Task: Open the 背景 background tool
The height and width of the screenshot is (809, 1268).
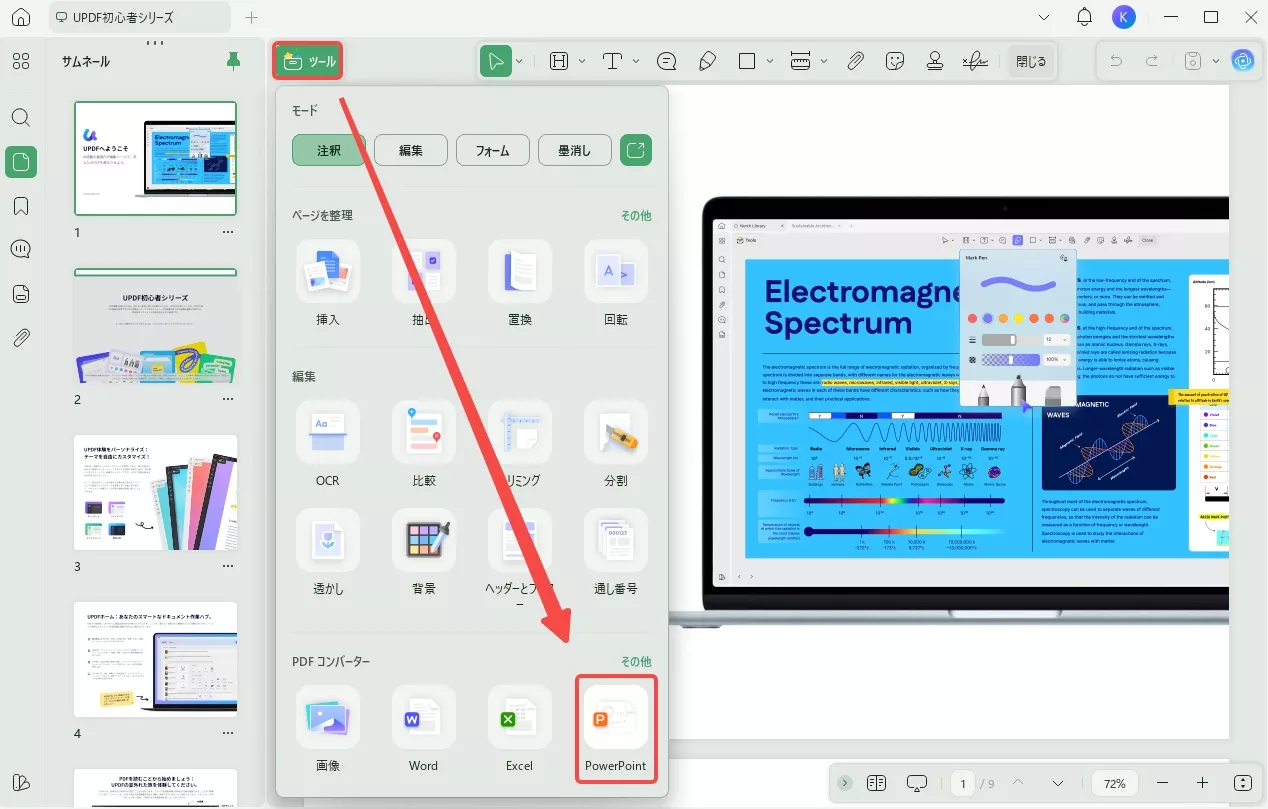Action: 424,552
